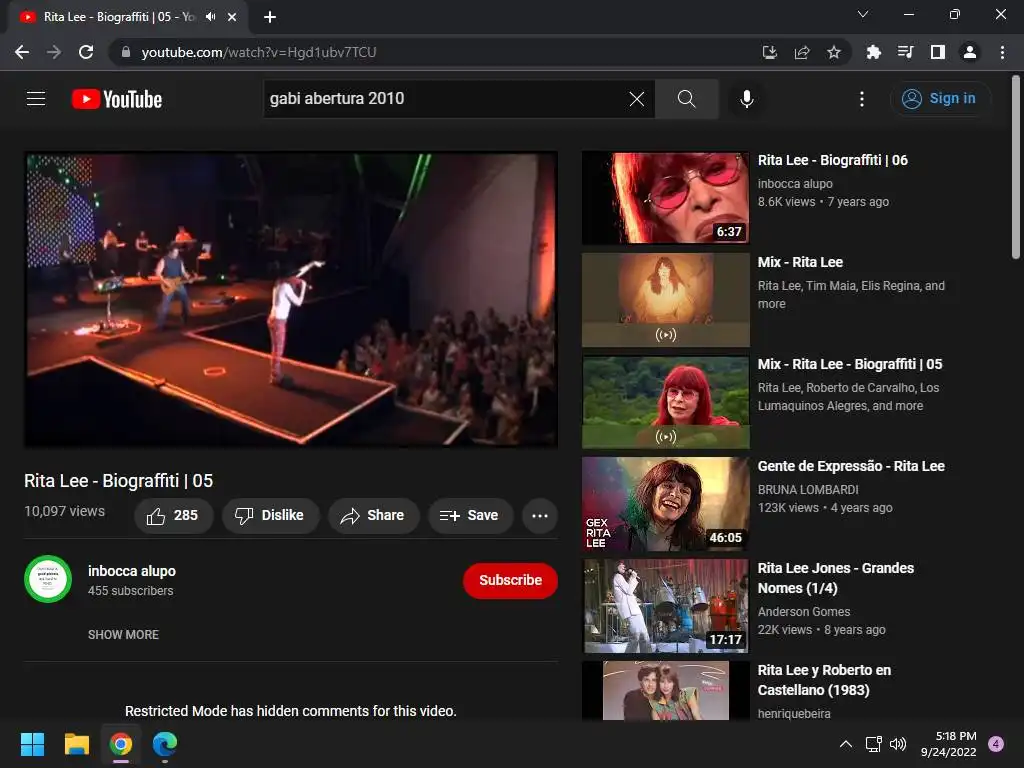
Task: Share this page from address bar
Action: 802,52
